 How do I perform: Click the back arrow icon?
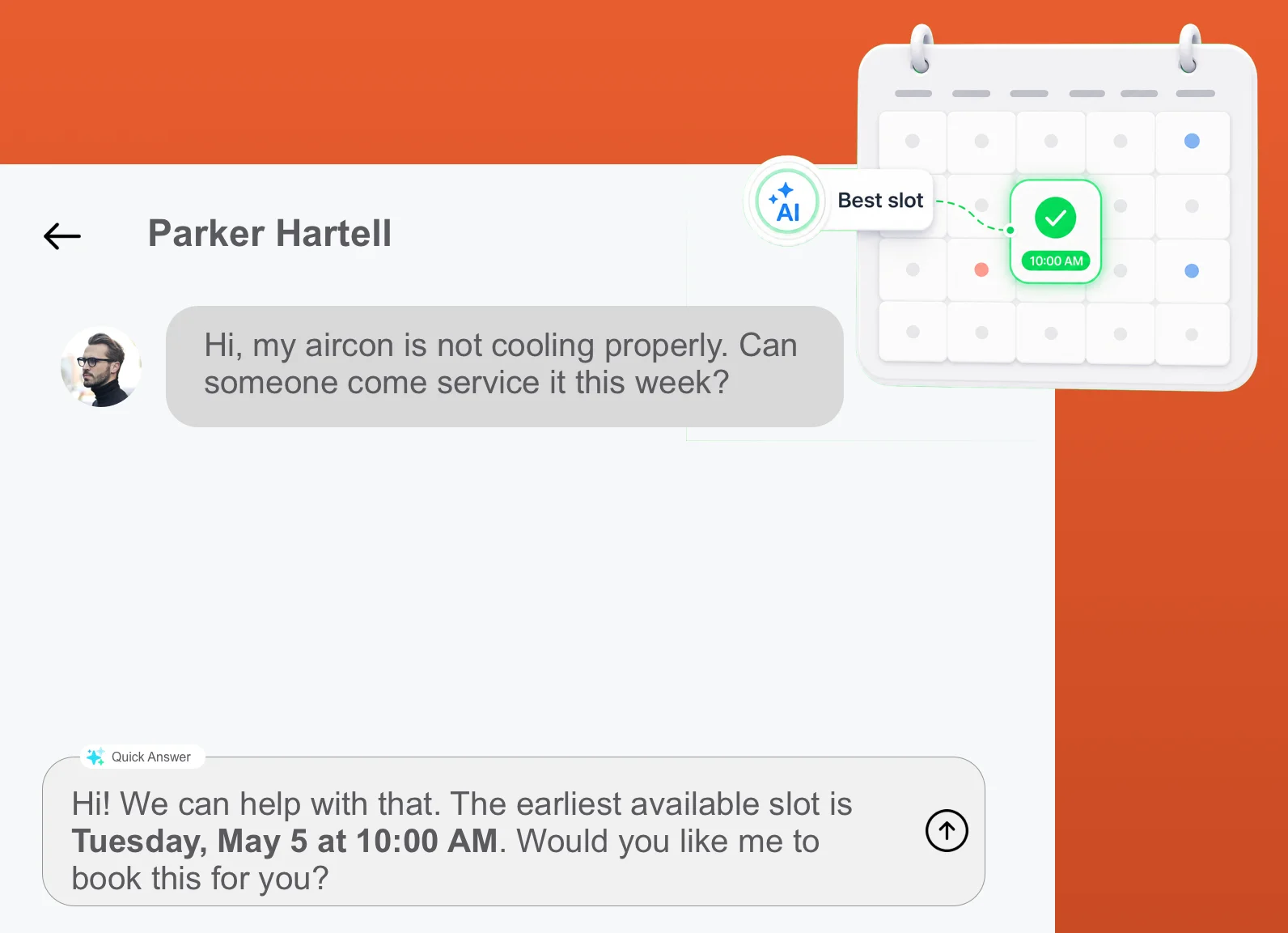62,236
